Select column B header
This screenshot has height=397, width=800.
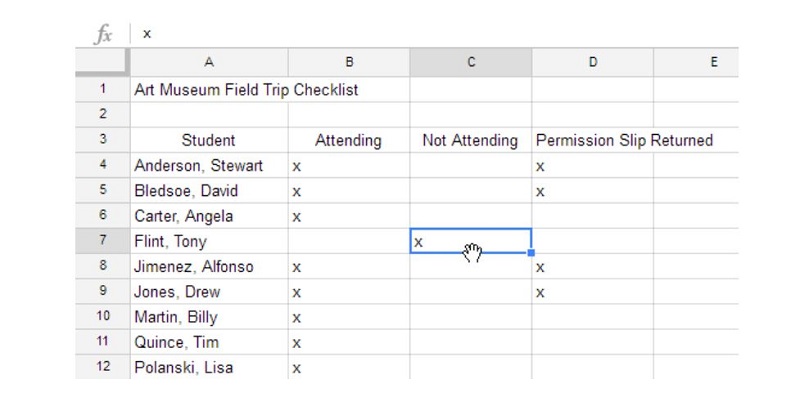[x=349, y=62]
